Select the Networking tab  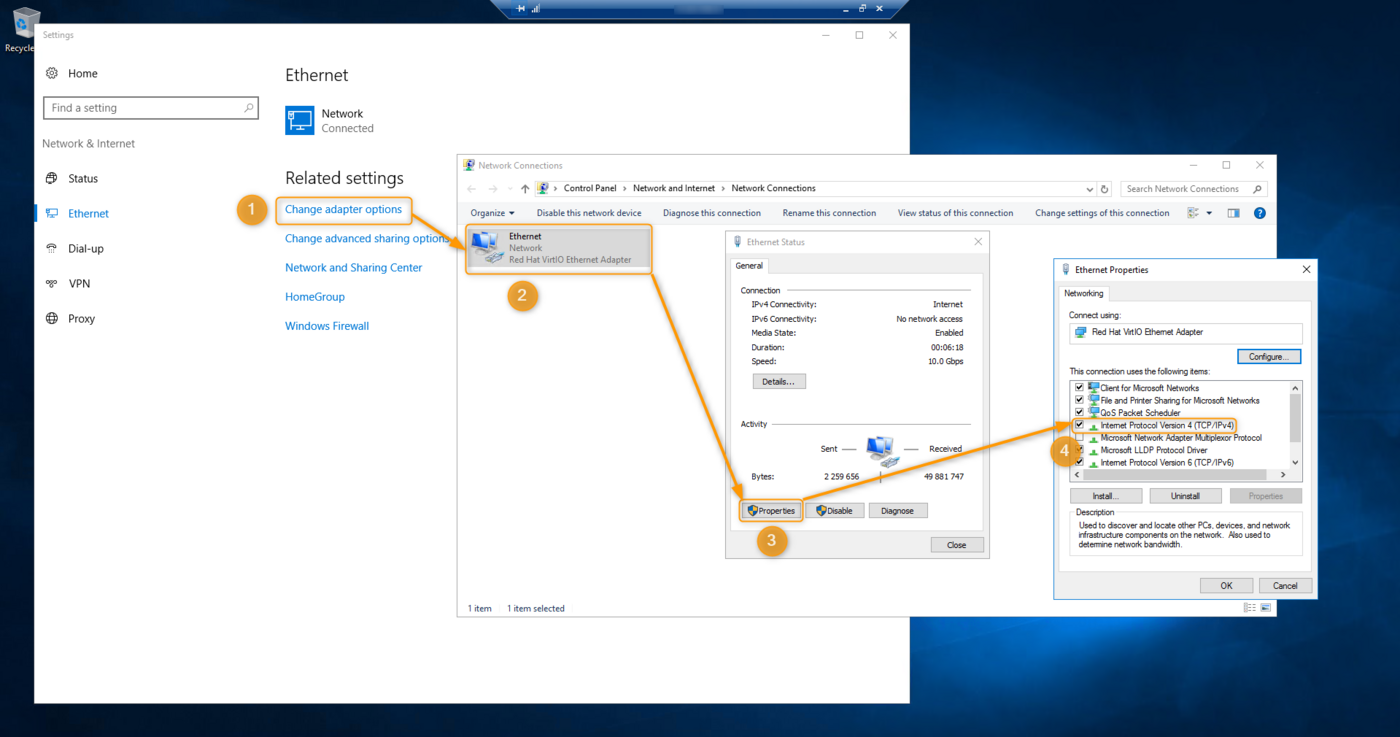(x=1083, y=293)
